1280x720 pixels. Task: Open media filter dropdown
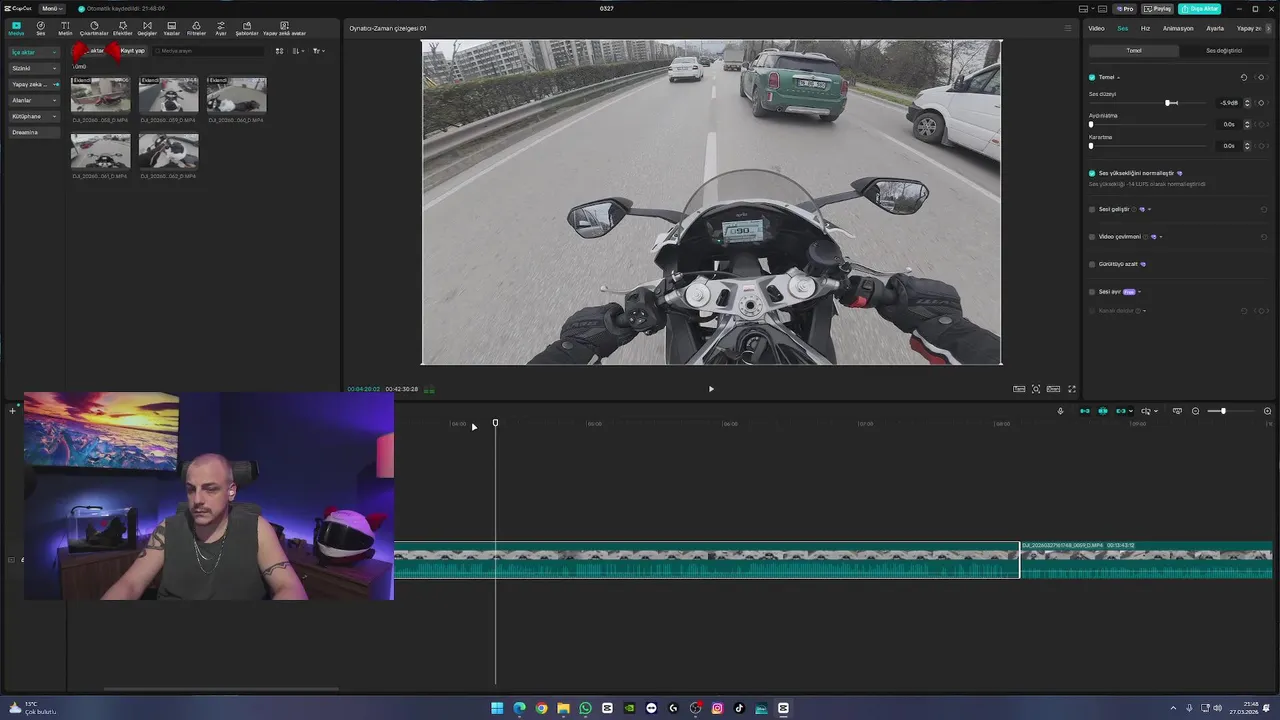point(318,51)
